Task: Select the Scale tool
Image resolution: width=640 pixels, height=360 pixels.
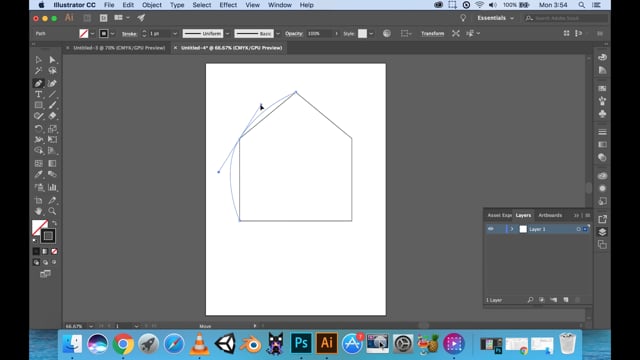Action: 52,129
